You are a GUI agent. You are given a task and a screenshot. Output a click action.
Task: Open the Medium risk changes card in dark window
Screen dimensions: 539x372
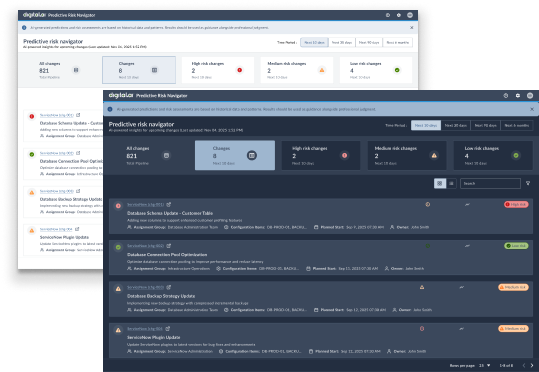click(x=407, y=155)
